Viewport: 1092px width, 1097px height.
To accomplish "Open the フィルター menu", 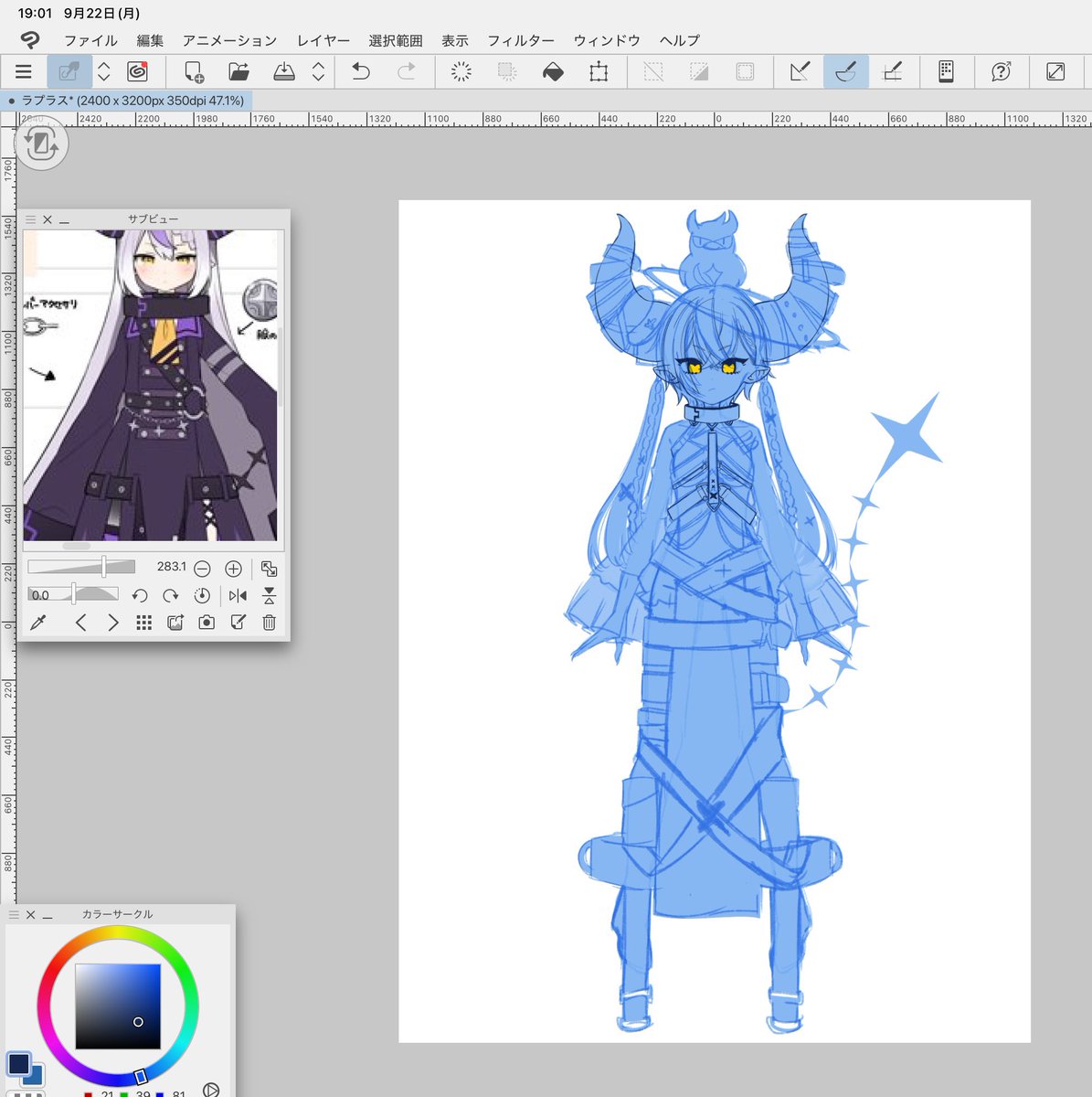I will pyautogui.click(x=521, y=40).
